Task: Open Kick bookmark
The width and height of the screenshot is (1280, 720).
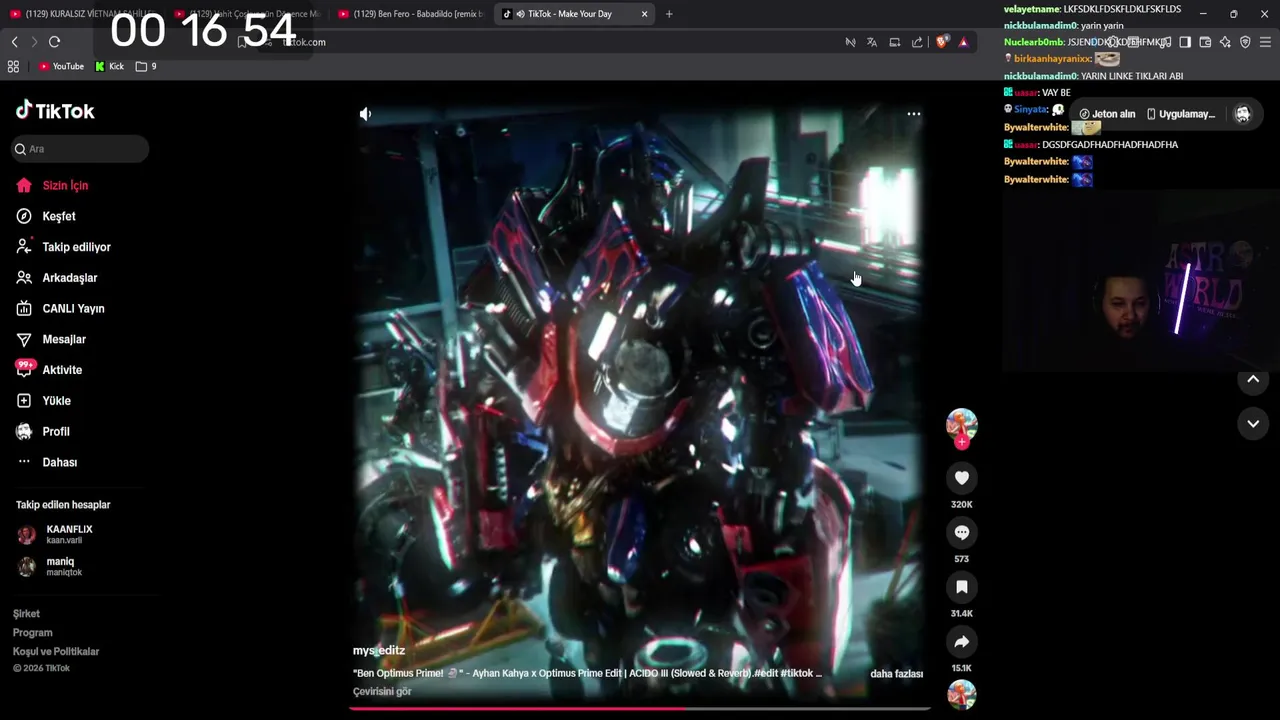Action: [110, 66]
